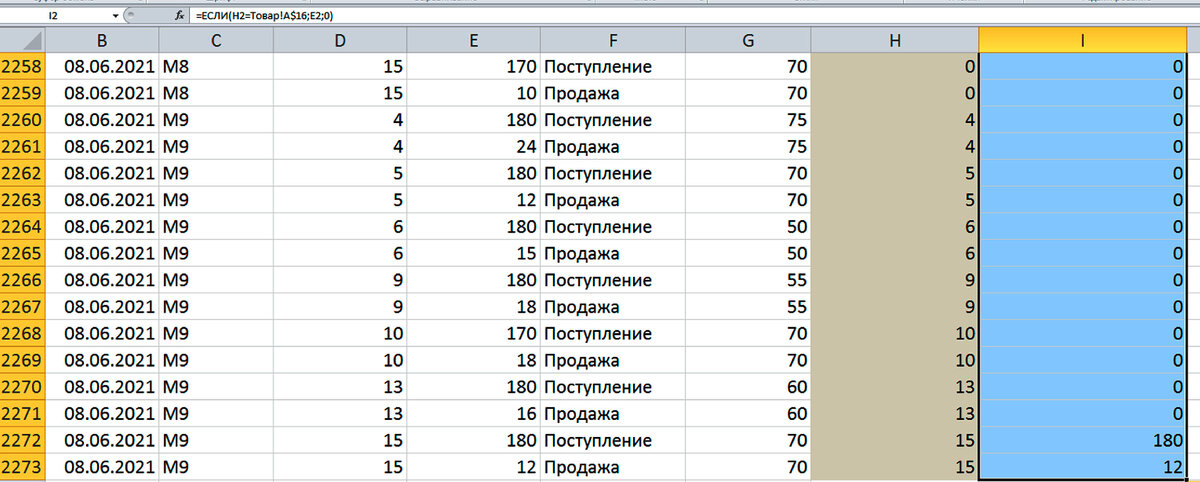This screenshot has height=482, width=1200.
Task: Select column B header
Action: point(102,40)
